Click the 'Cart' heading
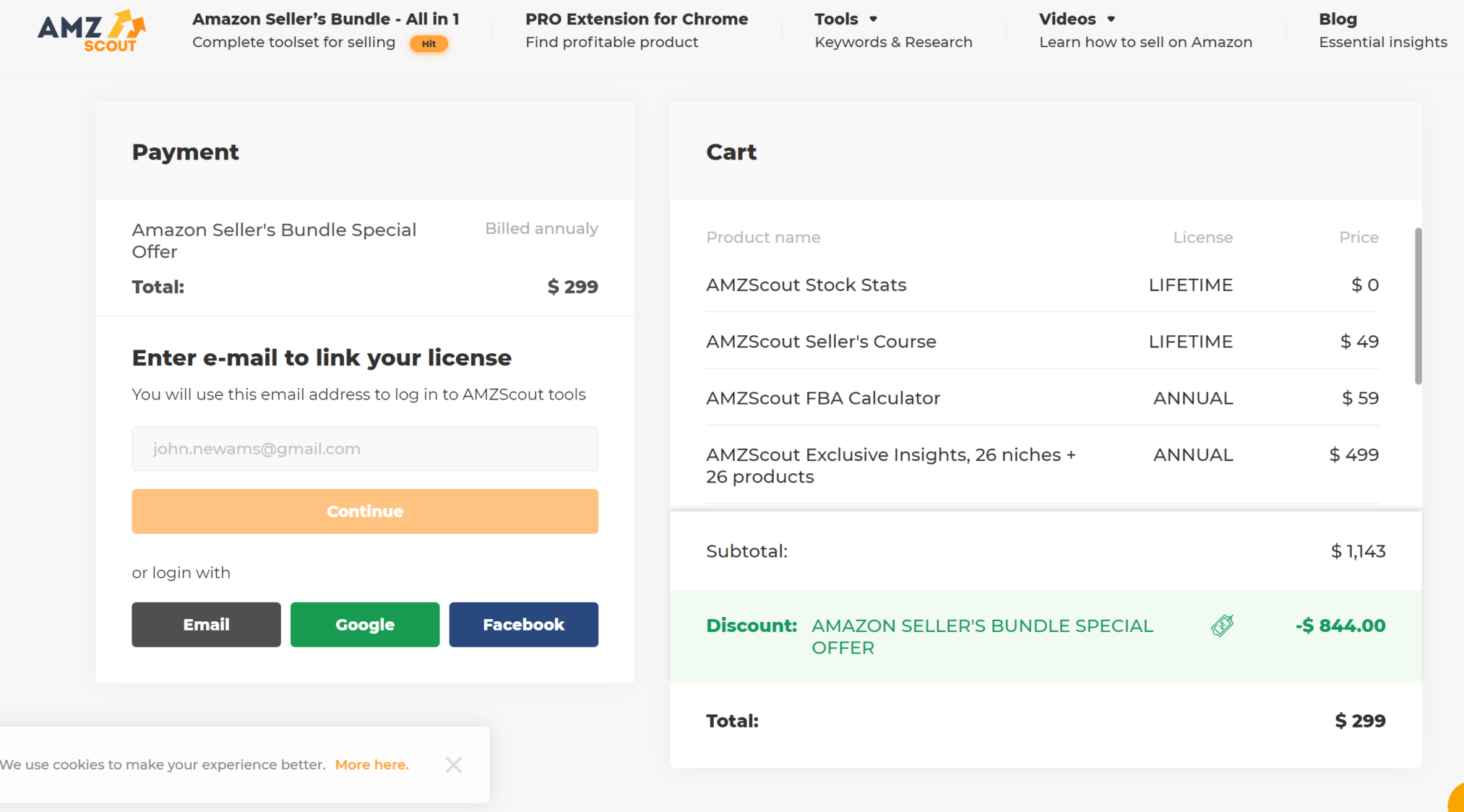 point(731,152)
